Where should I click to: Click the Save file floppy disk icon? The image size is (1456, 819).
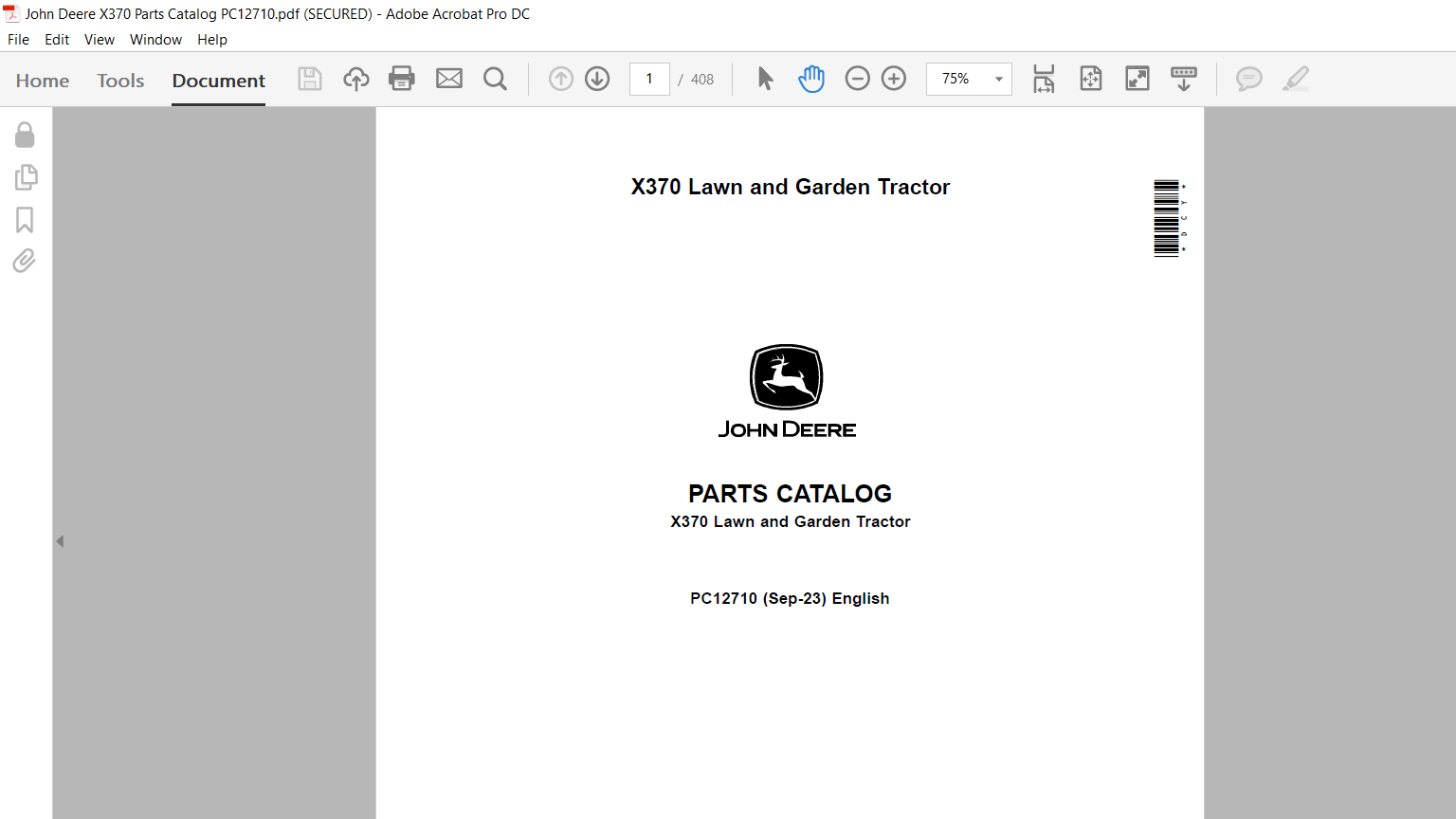[310, 79]
